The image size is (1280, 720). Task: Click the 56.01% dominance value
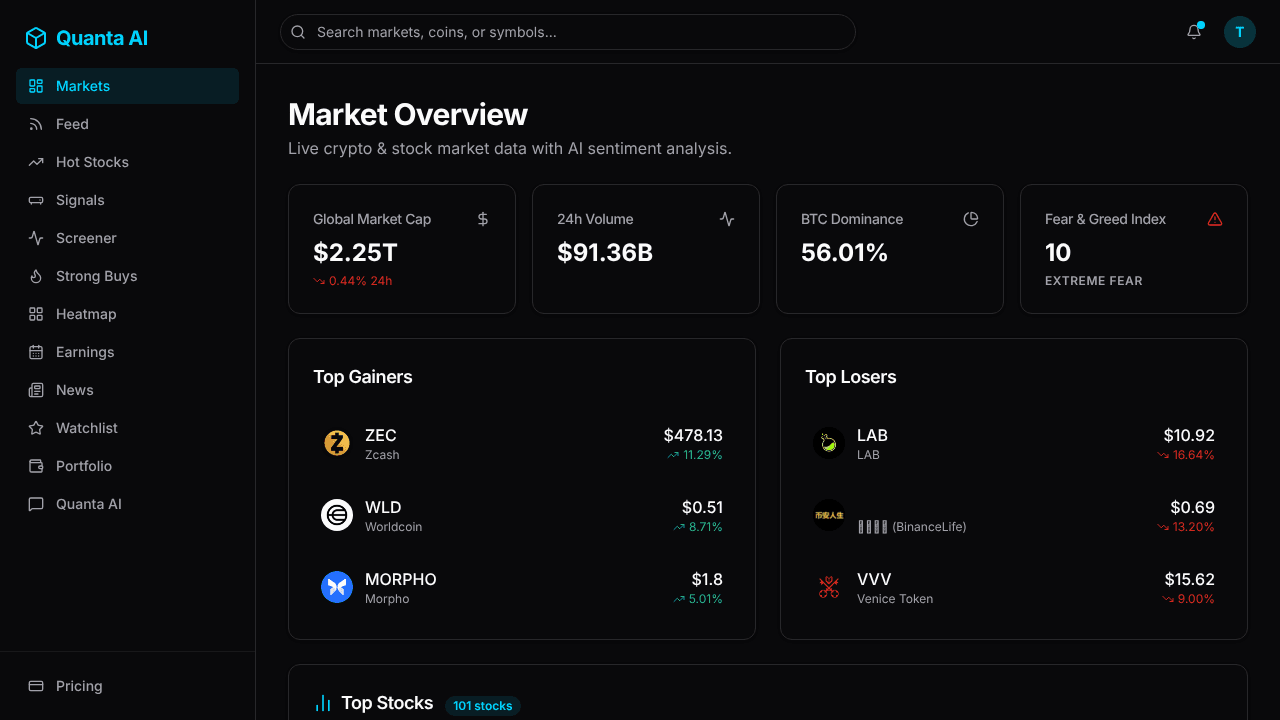(x=845, y=253)
